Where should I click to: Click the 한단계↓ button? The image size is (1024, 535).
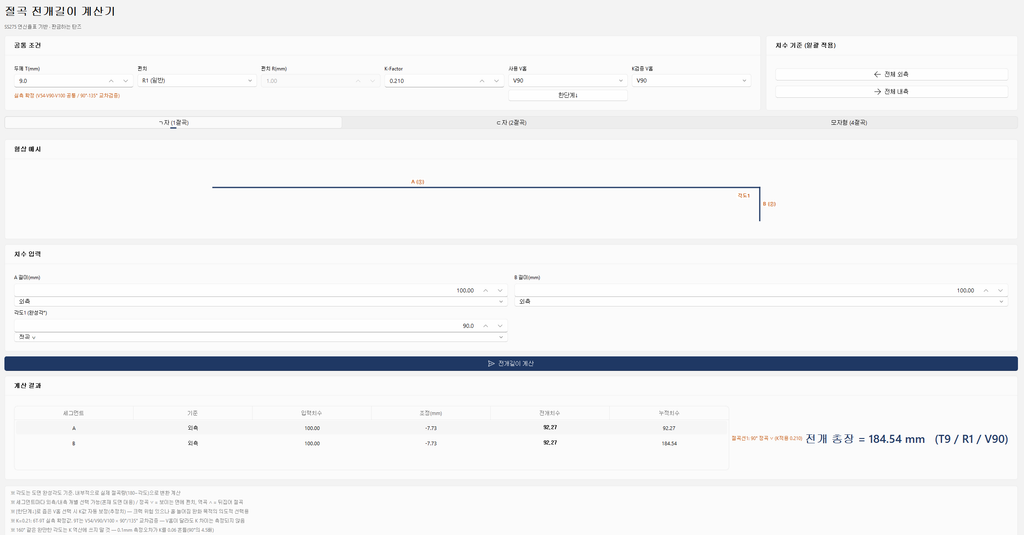click(568, 95)
